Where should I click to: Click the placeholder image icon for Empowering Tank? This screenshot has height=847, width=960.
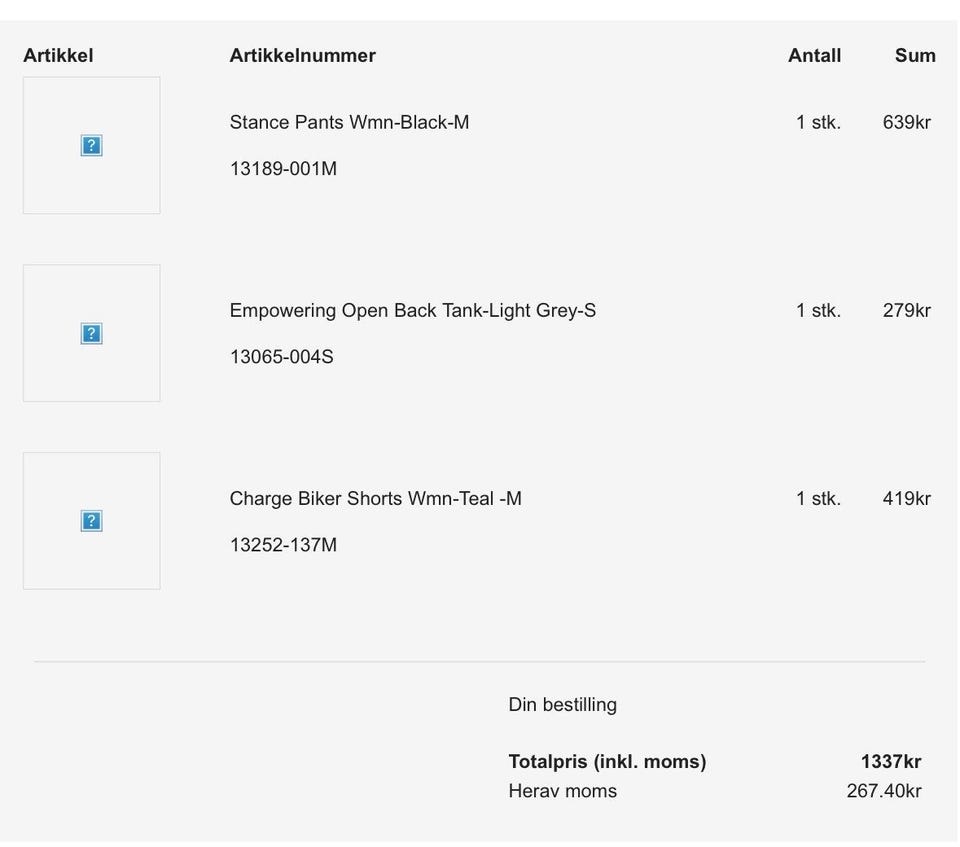91,334
